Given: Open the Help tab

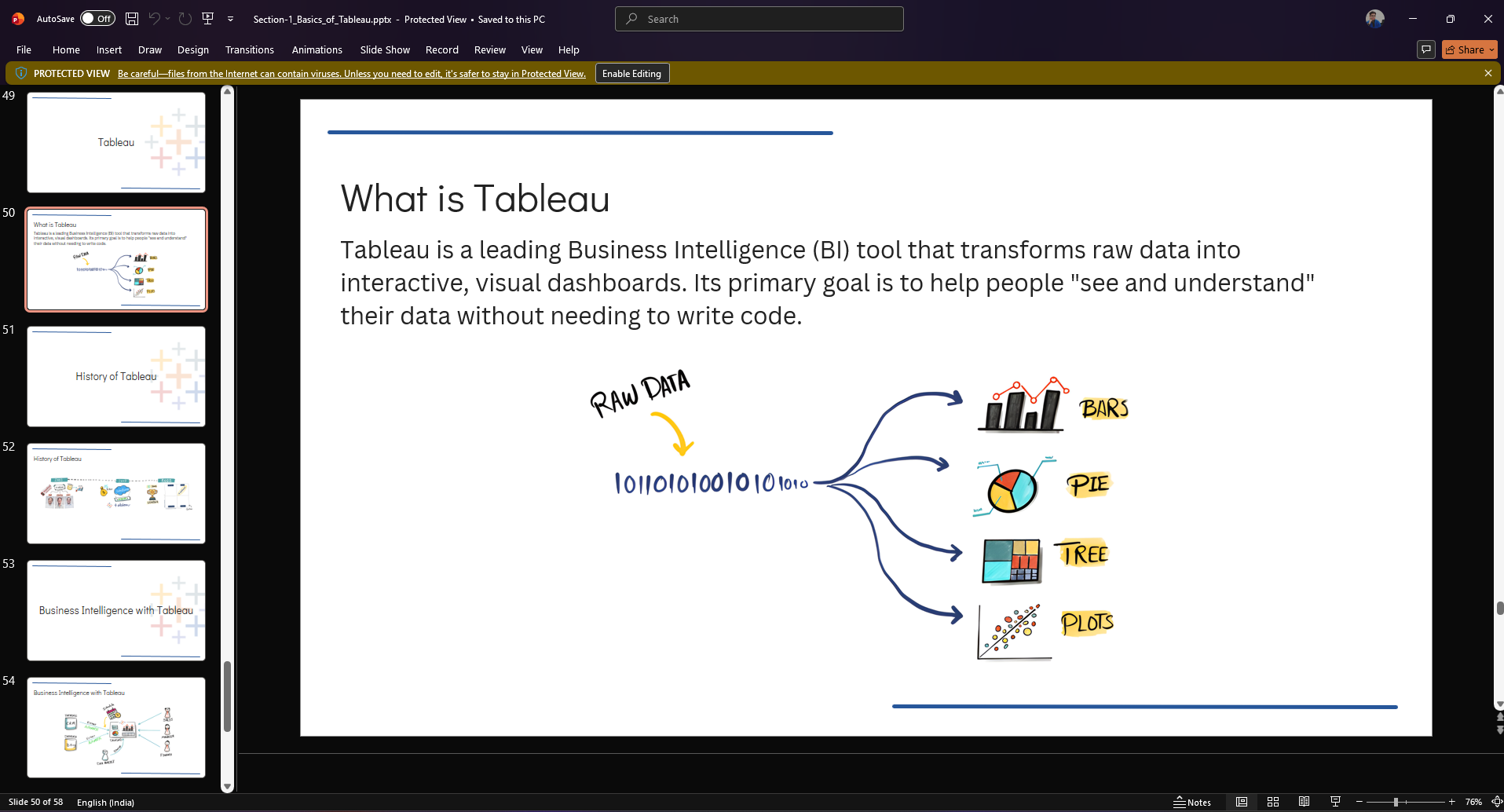Looking at the screenshot, I should coord(569,49).
